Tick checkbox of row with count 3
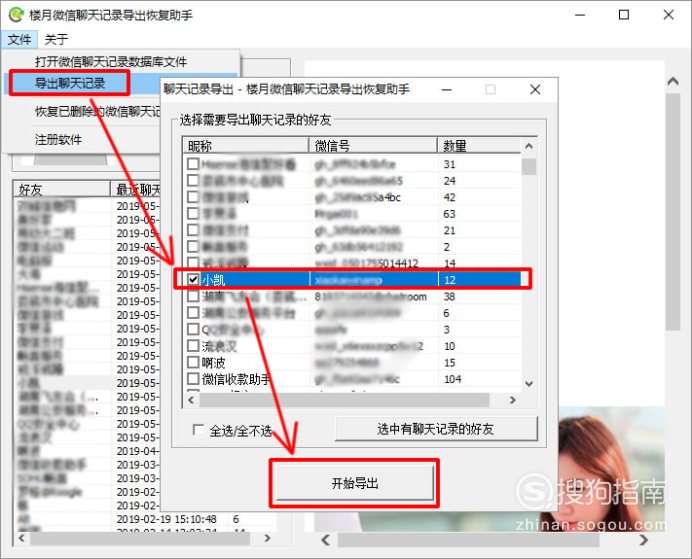The height and width of the screenshot is (559, 692). pos(193,329)
